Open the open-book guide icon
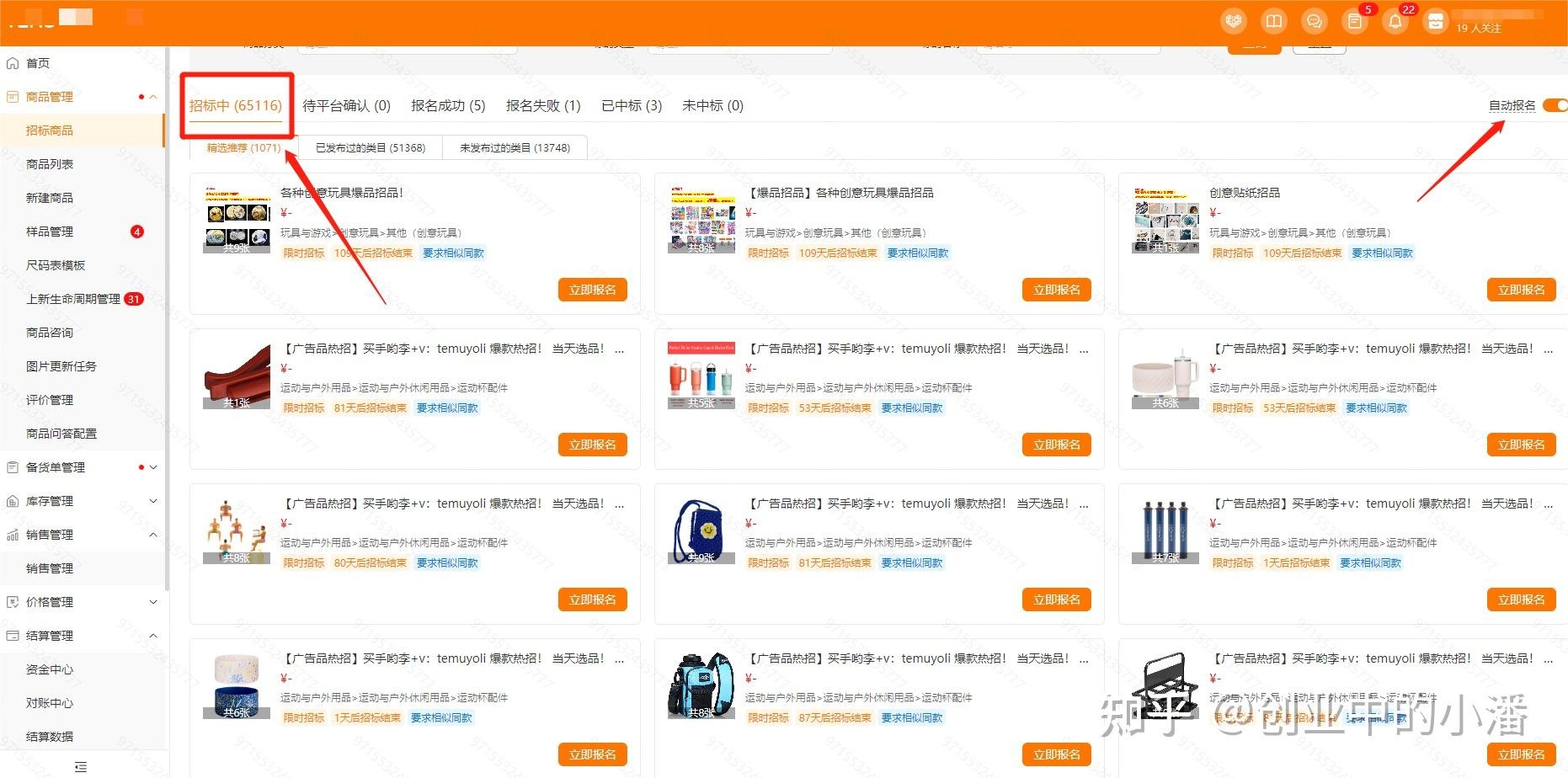This screenshot has width=1568, height=778. pos(1274,21)
